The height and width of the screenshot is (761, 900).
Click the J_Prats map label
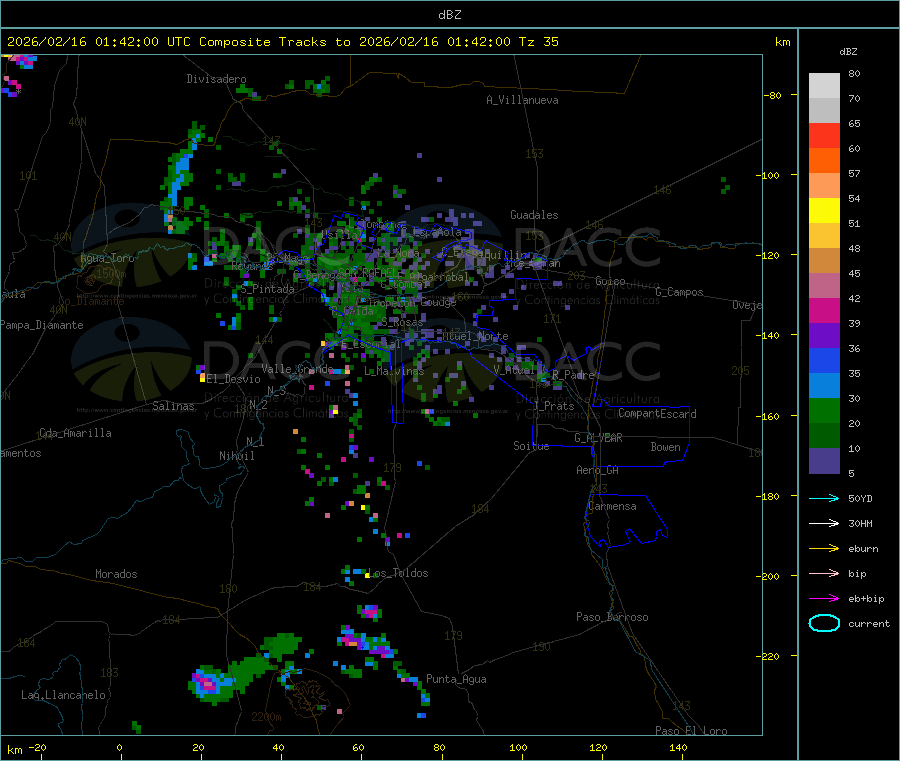(x=553, y=405)
